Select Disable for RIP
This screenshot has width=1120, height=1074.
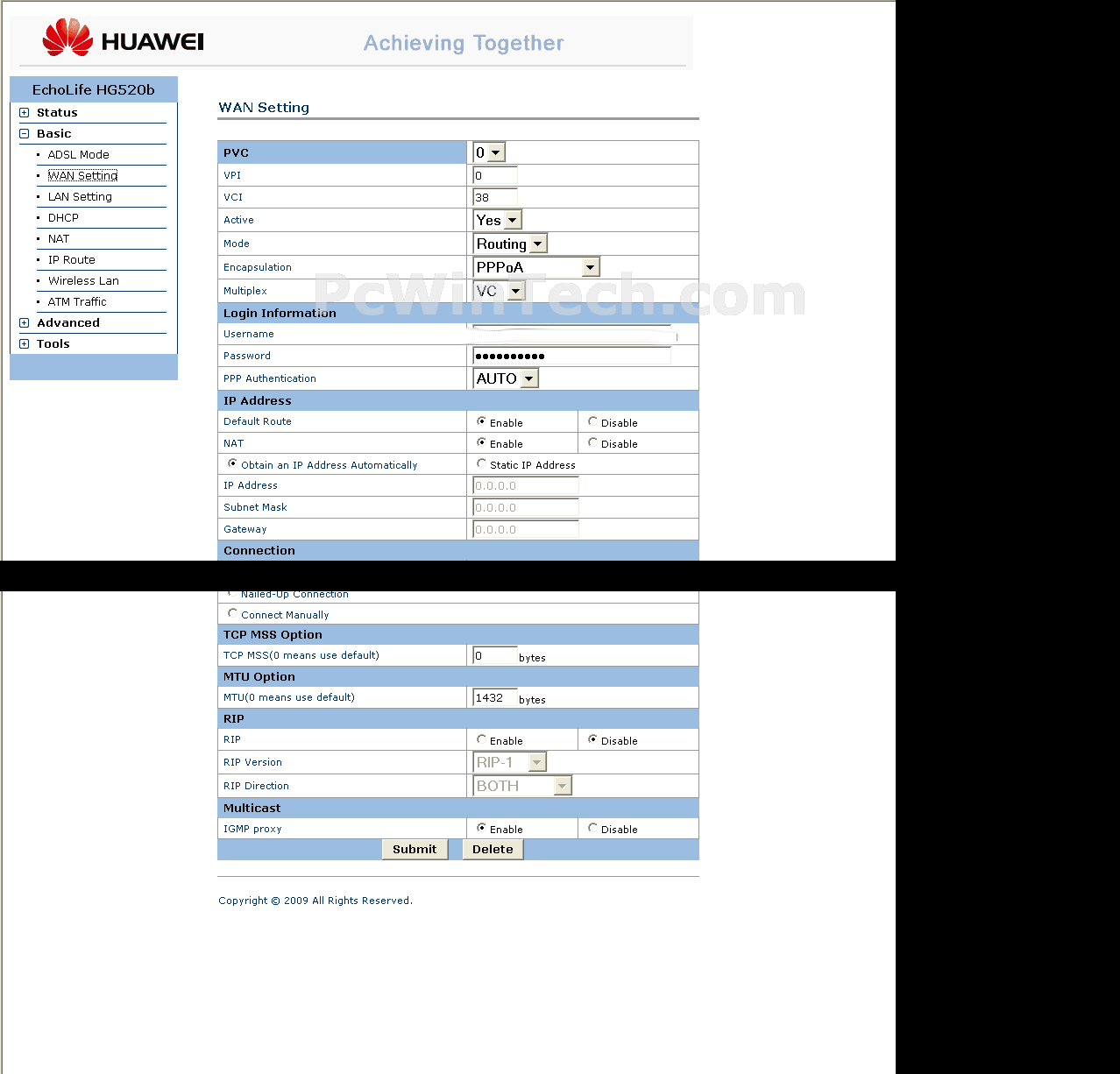pos(592,739)
